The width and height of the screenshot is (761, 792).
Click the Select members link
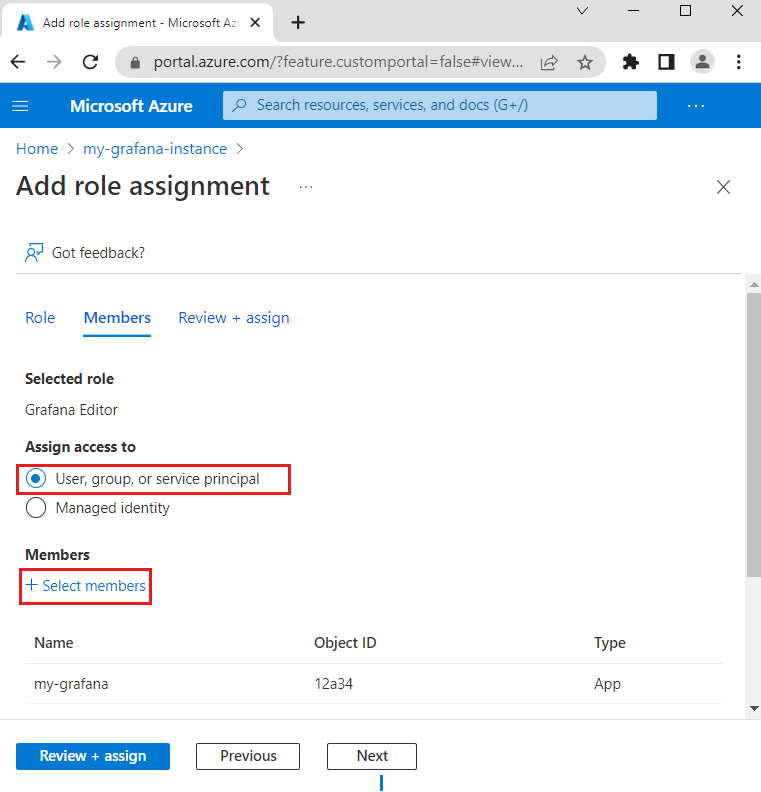coord(85,586)
